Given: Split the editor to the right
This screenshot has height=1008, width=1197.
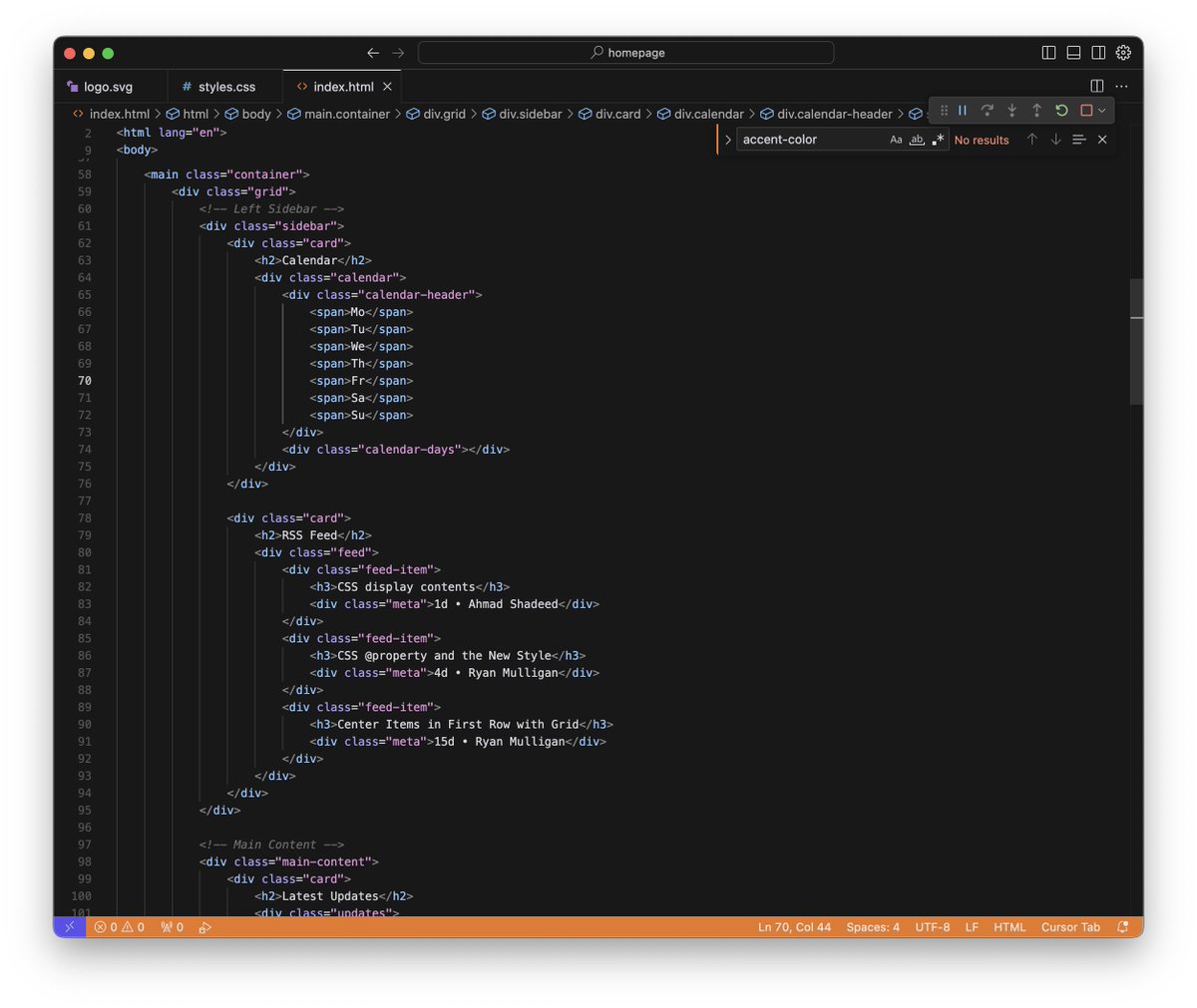Looking at the screenshot, I should pyautogui.click(x=1097, y=87).
